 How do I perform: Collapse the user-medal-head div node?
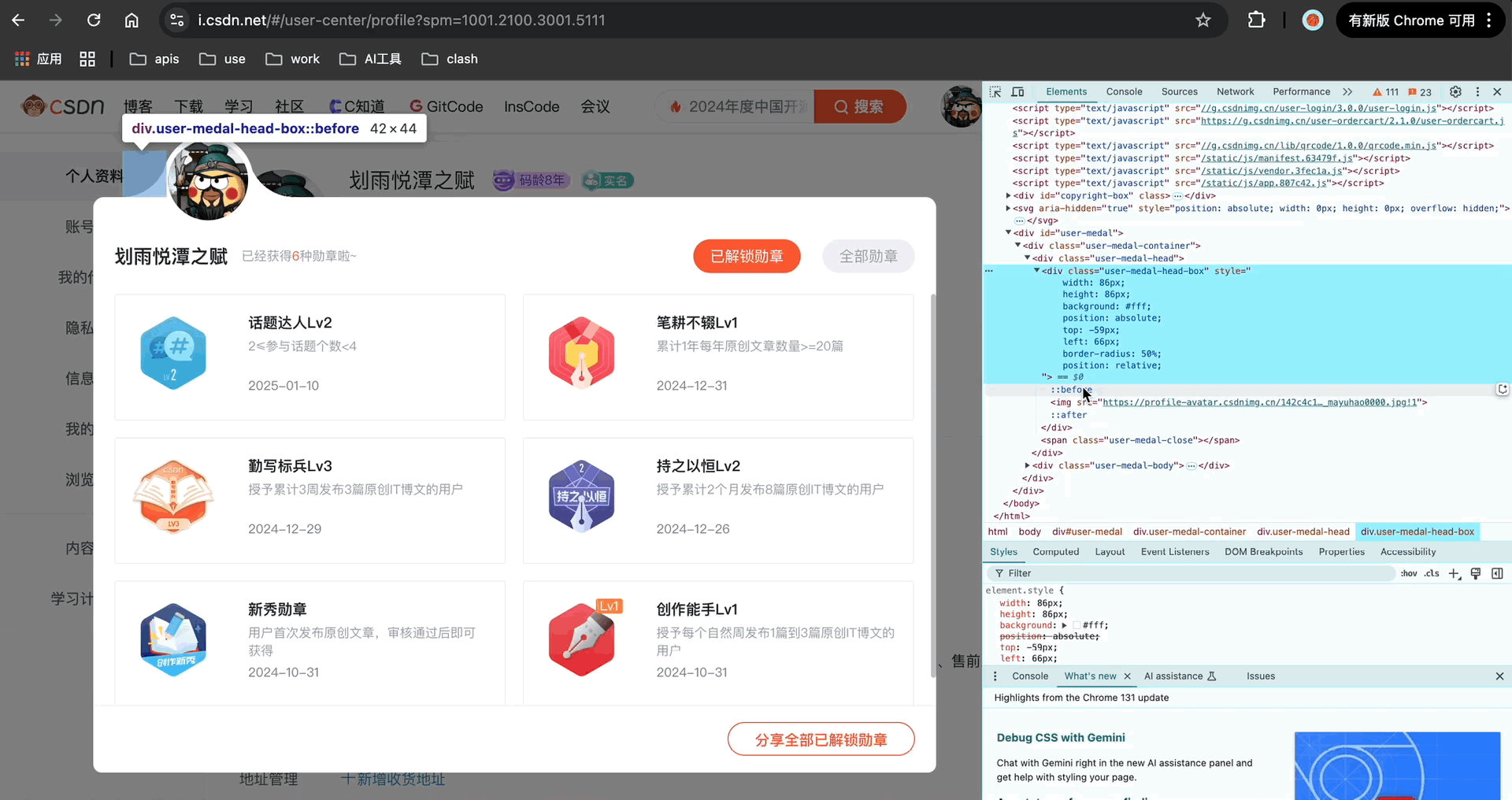coord(1027,258)
